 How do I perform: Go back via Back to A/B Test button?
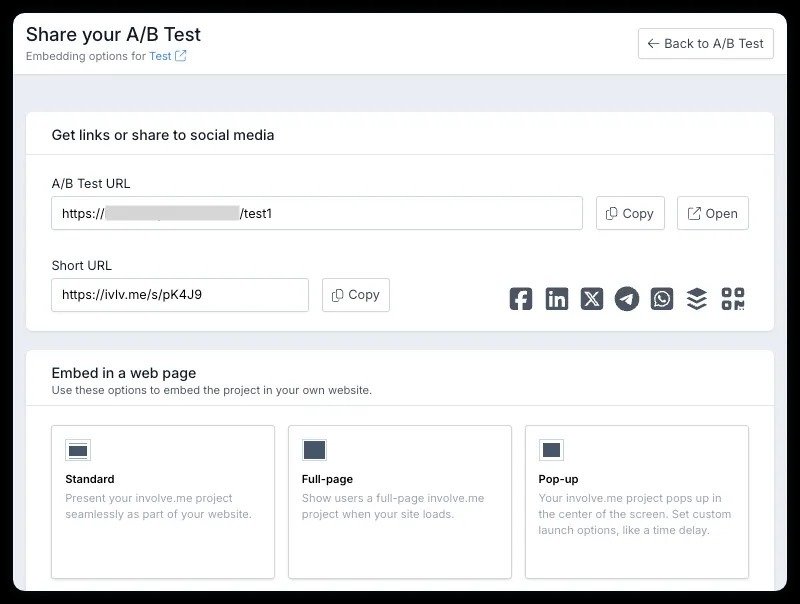706,43
